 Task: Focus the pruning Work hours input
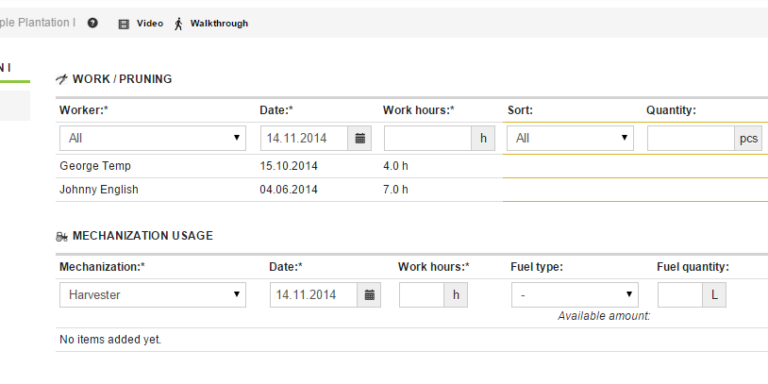[428, 138]
